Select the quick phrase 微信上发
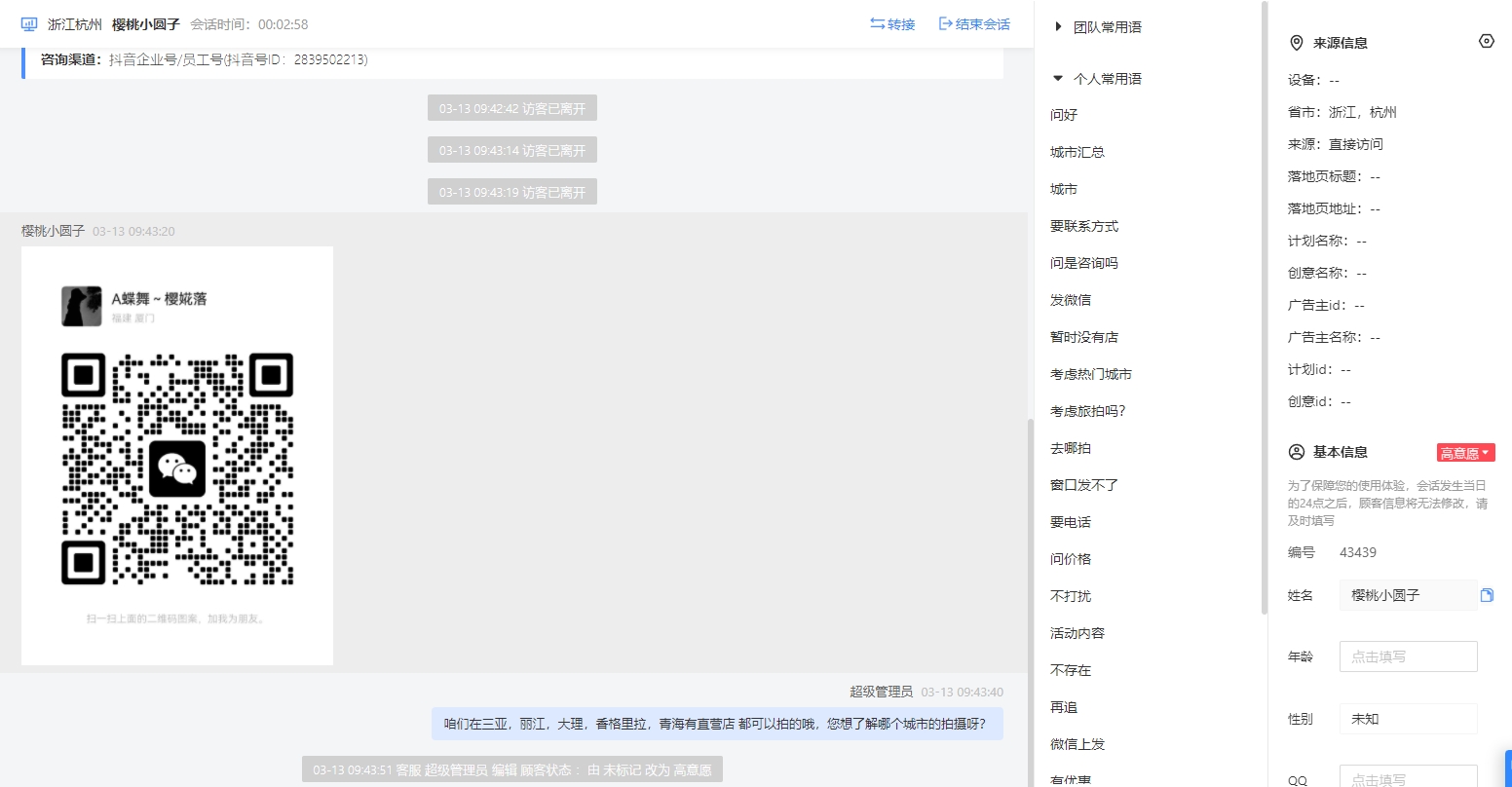The height and width of the screenshot is (787, 1512). coord(1077,744)
